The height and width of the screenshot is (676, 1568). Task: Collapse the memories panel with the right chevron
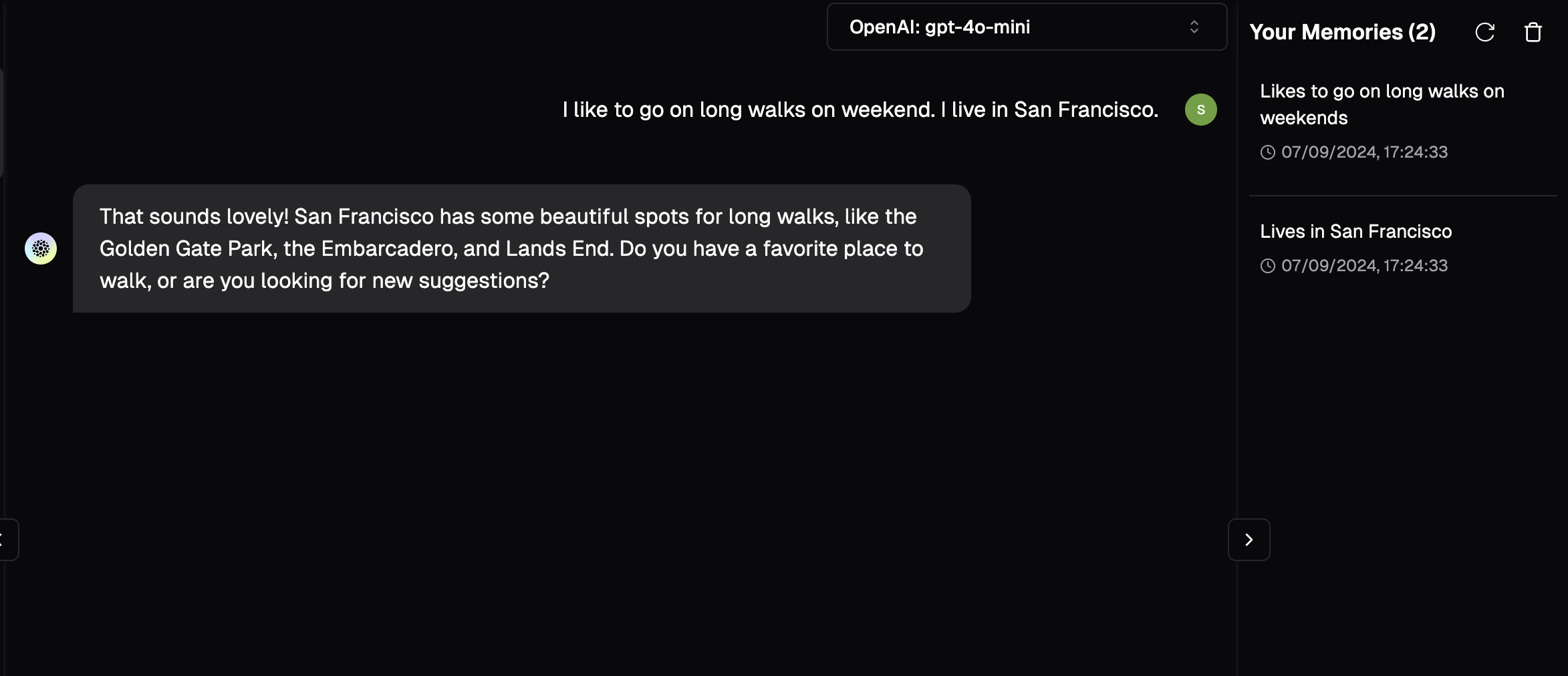coord(1249,540)
